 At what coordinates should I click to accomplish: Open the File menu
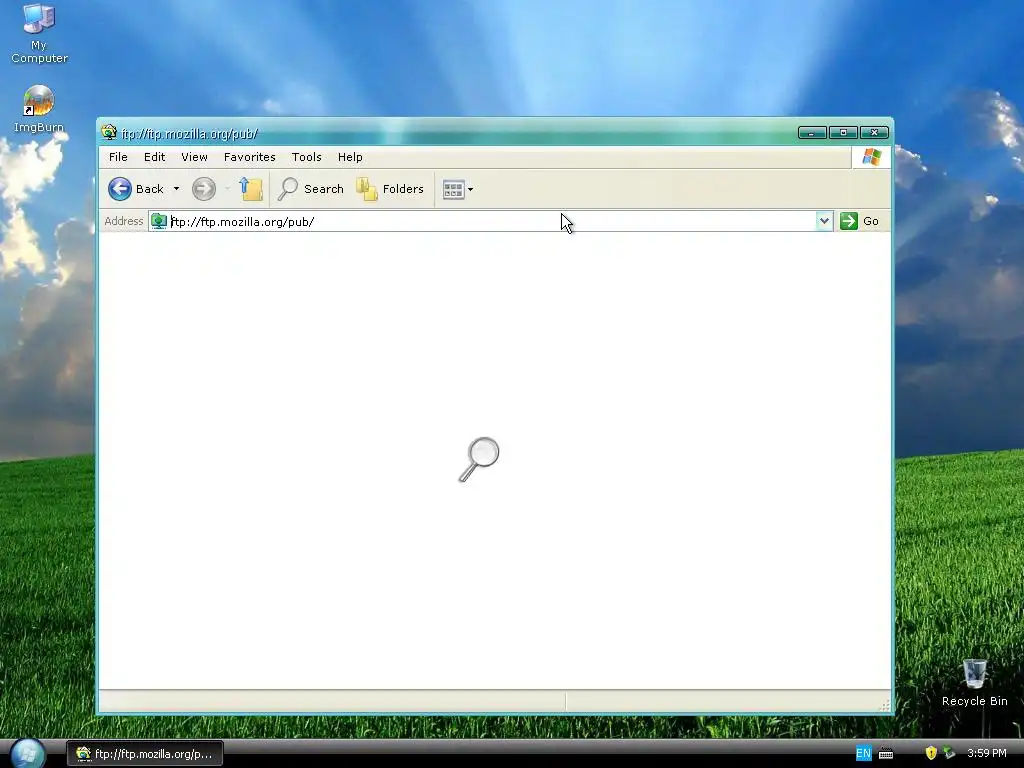[118, 157]
